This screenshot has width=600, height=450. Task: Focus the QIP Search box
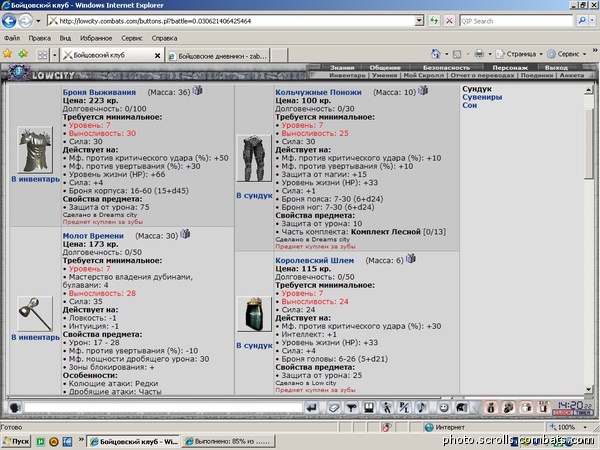pos(516,21)
